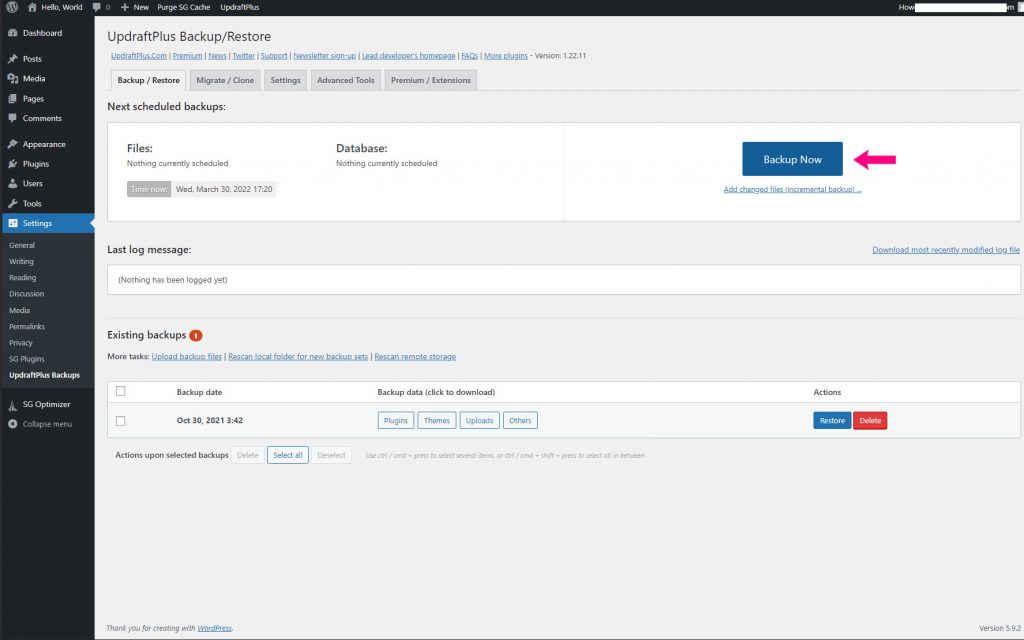Click the Settings sliders icon
Viewport: 1024px width, 640px height.
12,223
